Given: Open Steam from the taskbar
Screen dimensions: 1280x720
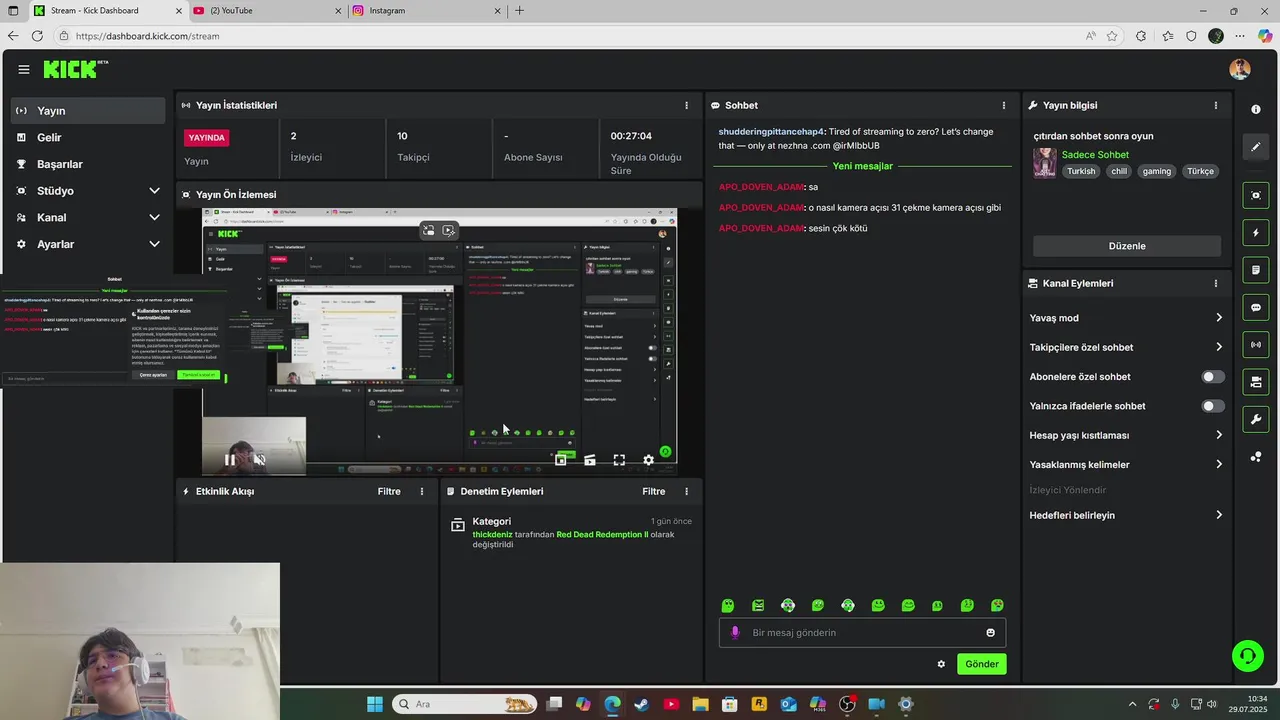Looking at the screenshot, I should [x=641, y=704].
